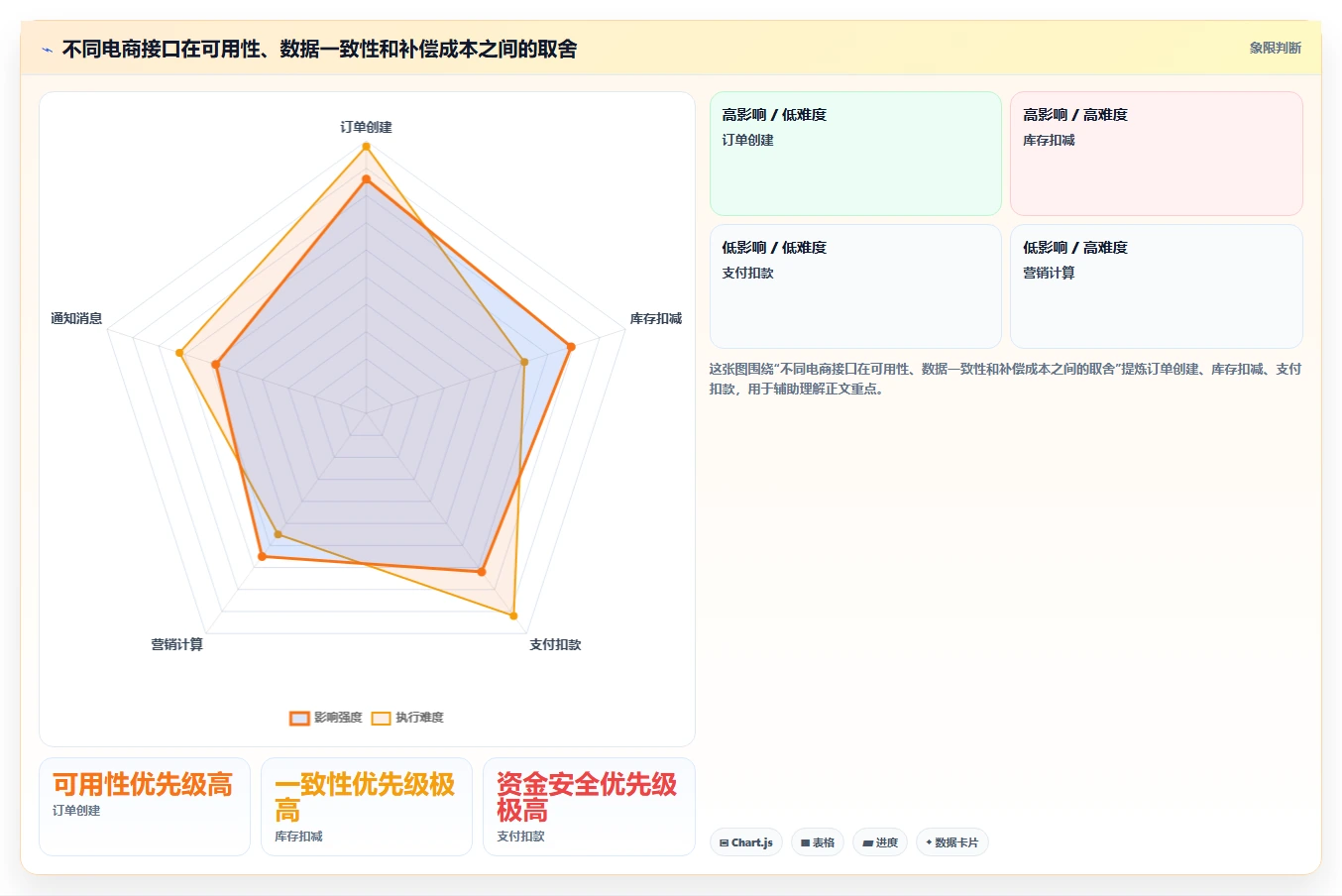Click 影响强度 data point on 支付扣款 axis
The image size is (1342, 896).
482,572
